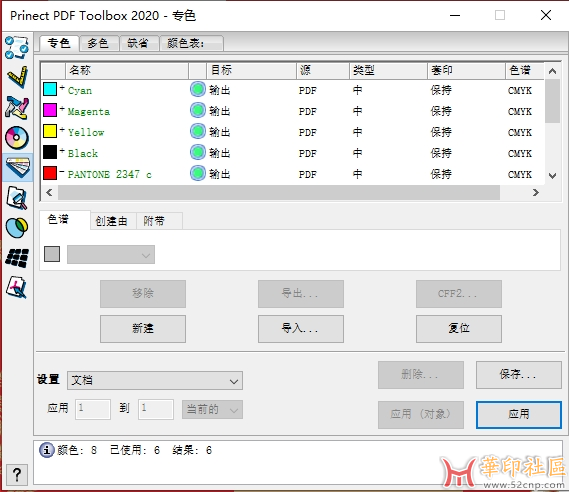Click the 导入... button
This screenshot has height=492, width=569.
(x=301, y=329)
